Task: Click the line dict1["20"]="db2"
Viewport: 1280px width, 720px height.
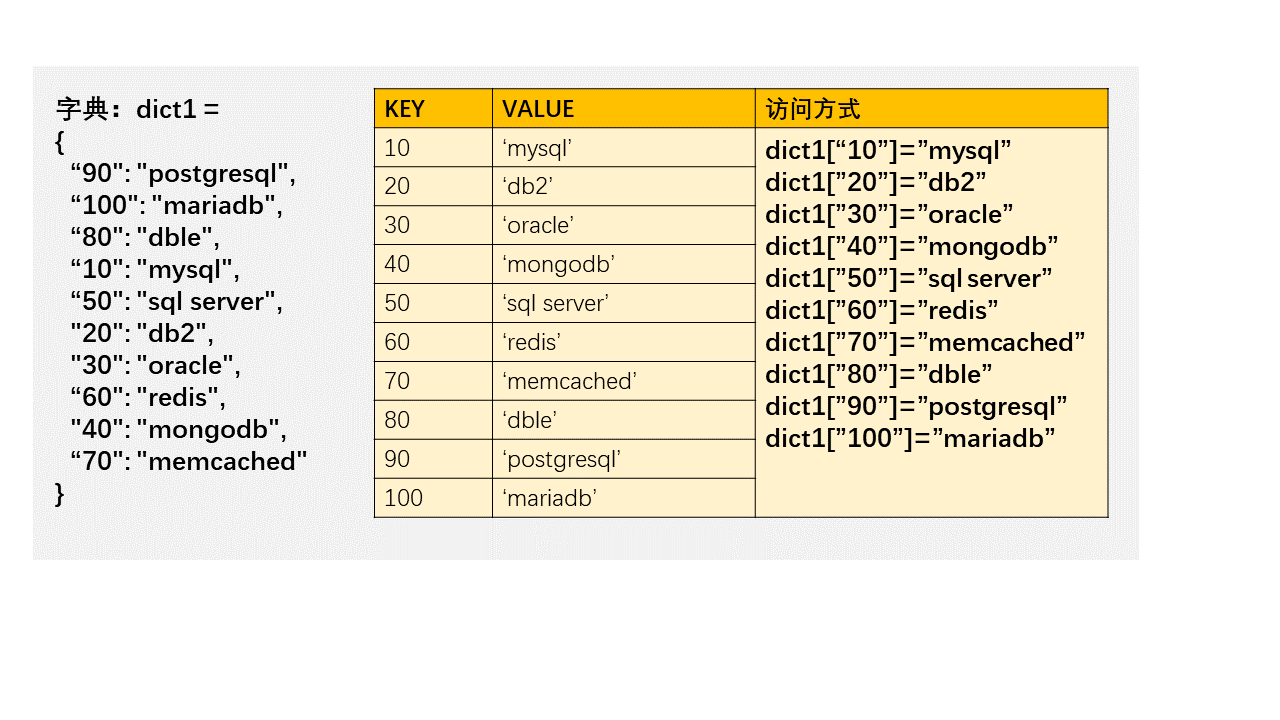Action: pyautogui.click(x=876, y=183)
